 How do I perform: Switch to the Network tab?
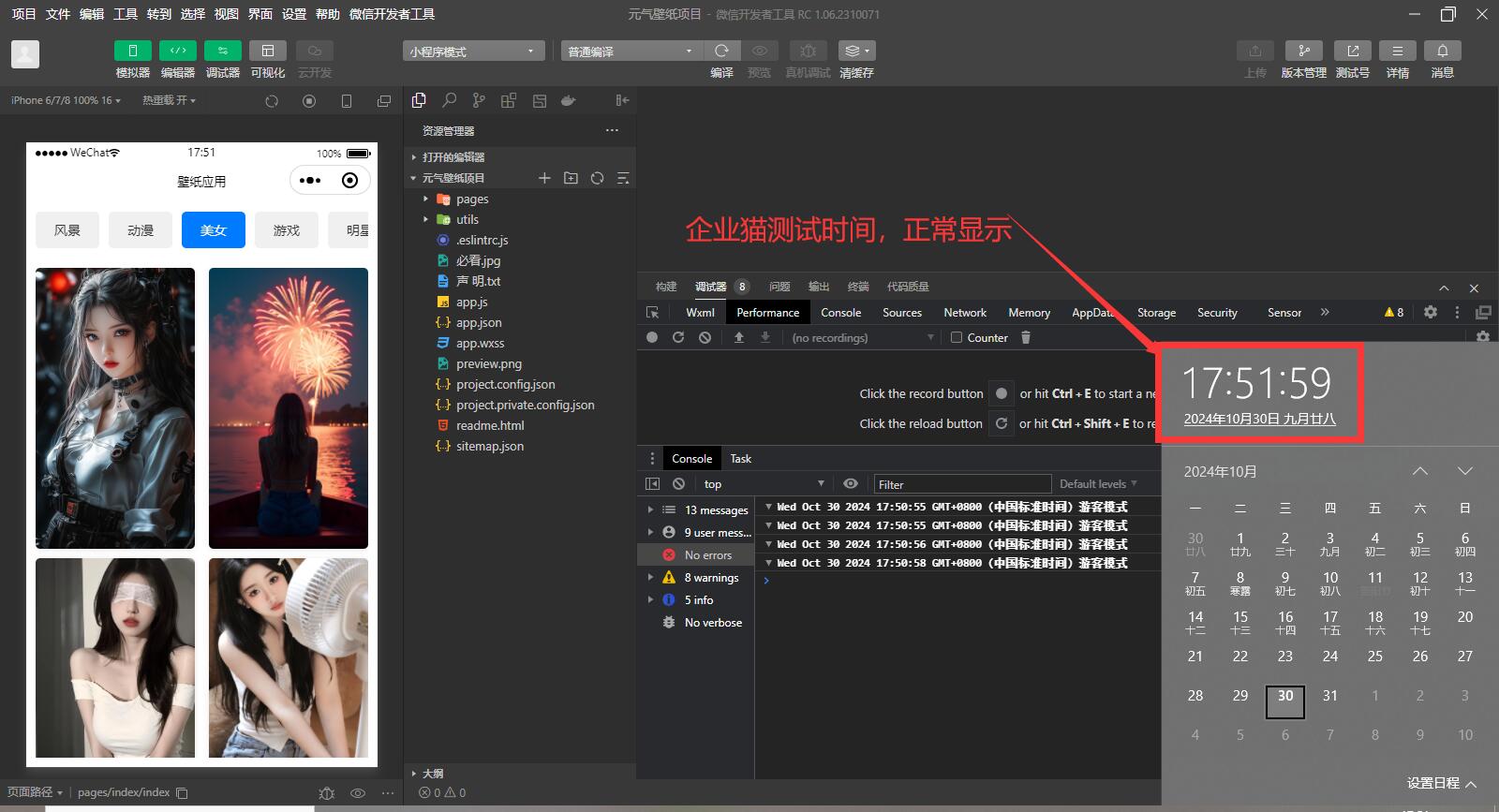point(964,312)
